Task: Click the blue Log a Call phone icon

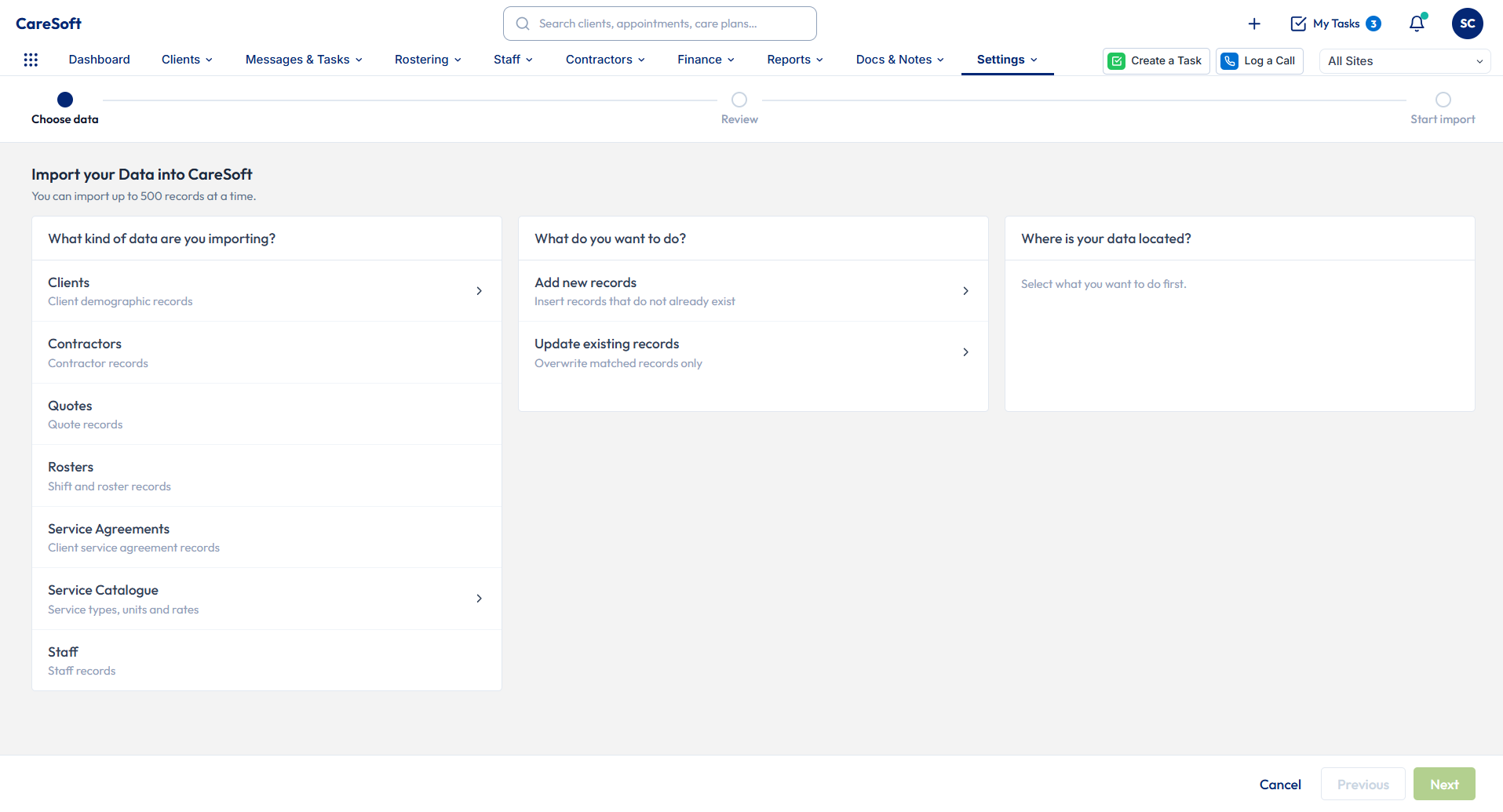Action: click(x=1230, y=60)
